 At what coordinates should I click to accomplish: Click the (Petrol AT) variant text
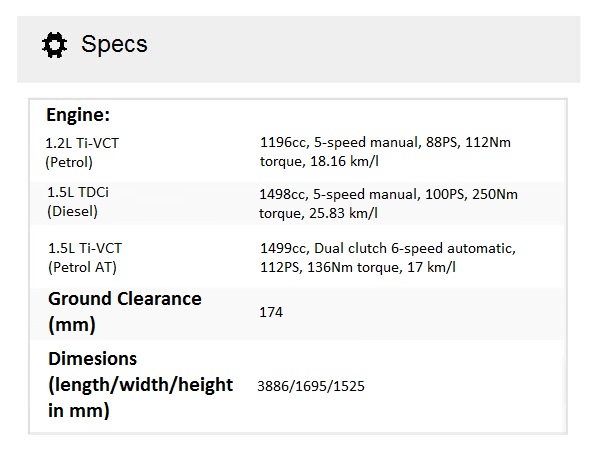(79, 266)
